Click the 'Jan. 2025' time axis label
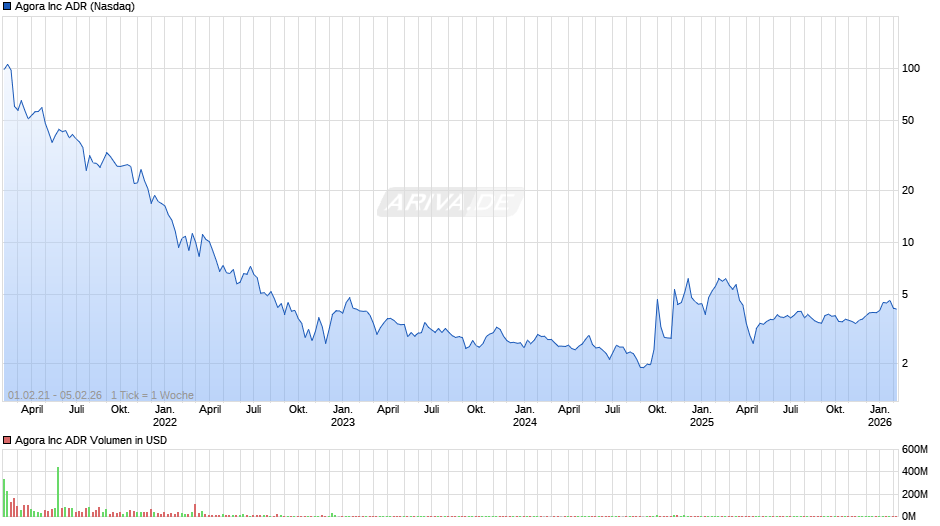Viewport: 940px width, 526px height. point(702,416)
